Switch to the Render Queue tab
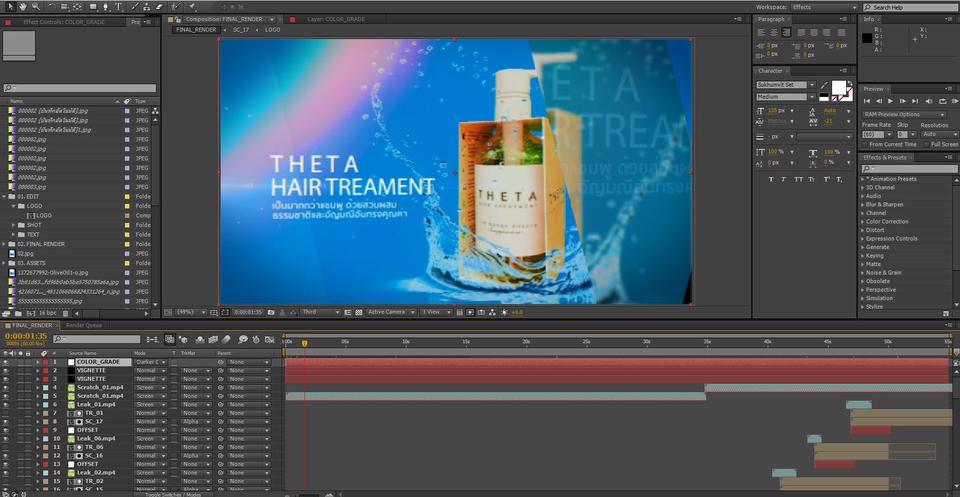960x497 pixels. 84,326
